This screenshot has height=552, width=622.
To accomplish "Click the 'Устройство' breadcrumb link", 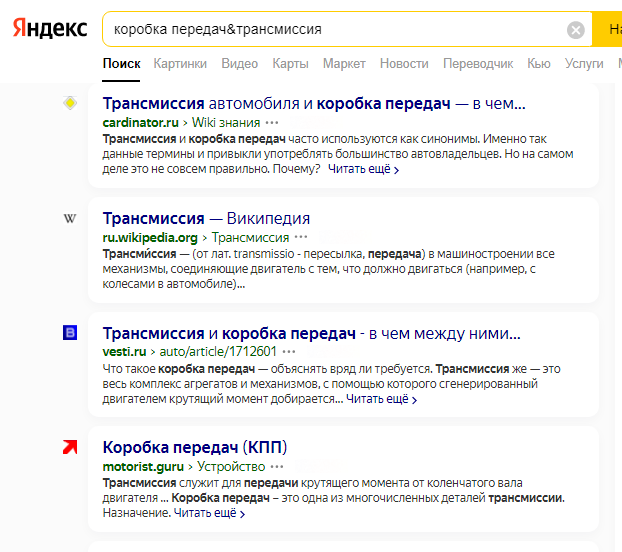I will click(231, 466).
